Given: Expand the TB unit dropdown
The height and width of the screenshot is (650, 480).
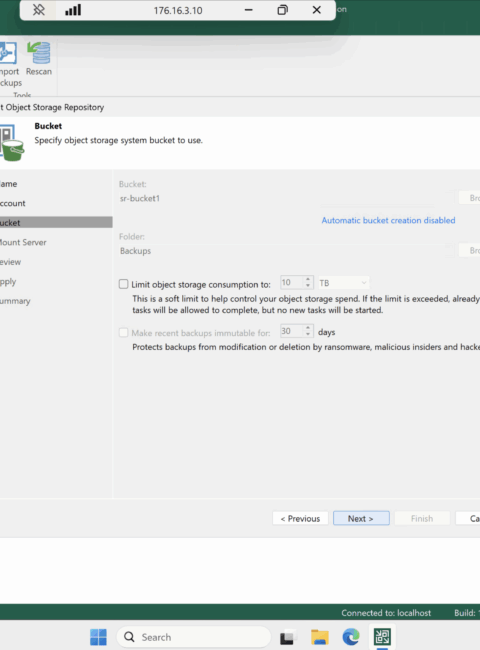Looking at the screenshot, I should 343,283.
